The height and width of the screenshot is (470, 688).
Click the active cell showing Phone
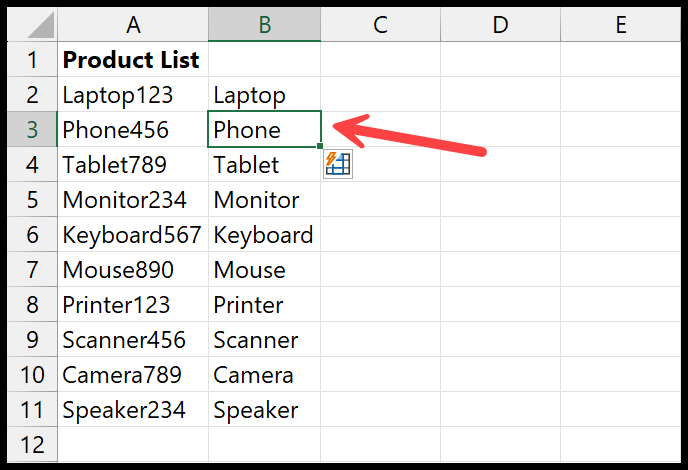(265, 129)
